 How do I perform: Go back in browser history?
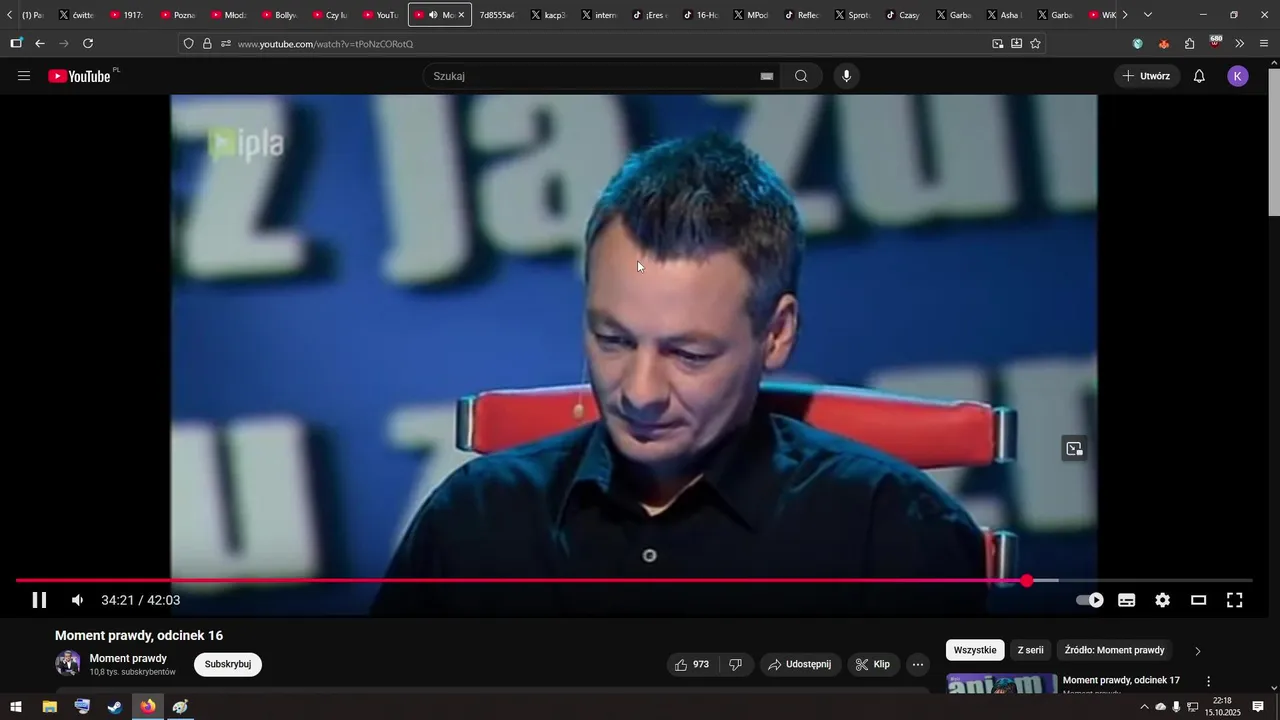[x=40, y=44]
